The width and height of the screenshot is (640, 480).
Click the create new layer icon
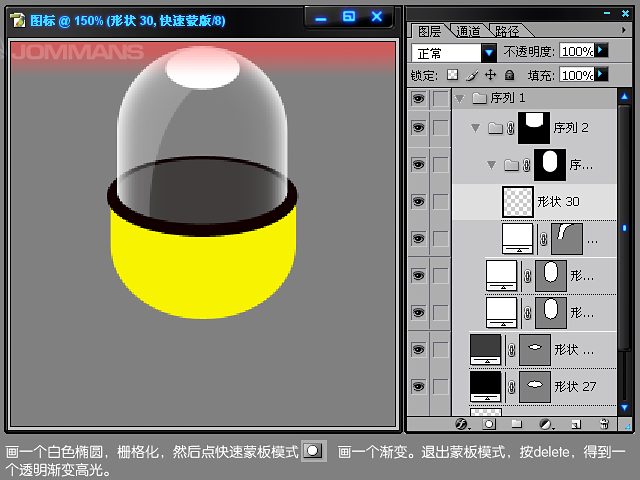click(574, 424)
